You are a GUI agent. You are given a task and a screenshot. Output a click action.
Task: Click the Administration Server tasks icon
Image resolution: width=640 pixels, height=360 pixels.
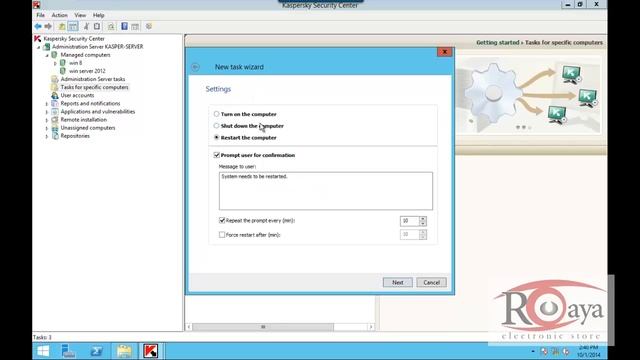(x=54, y=79)
